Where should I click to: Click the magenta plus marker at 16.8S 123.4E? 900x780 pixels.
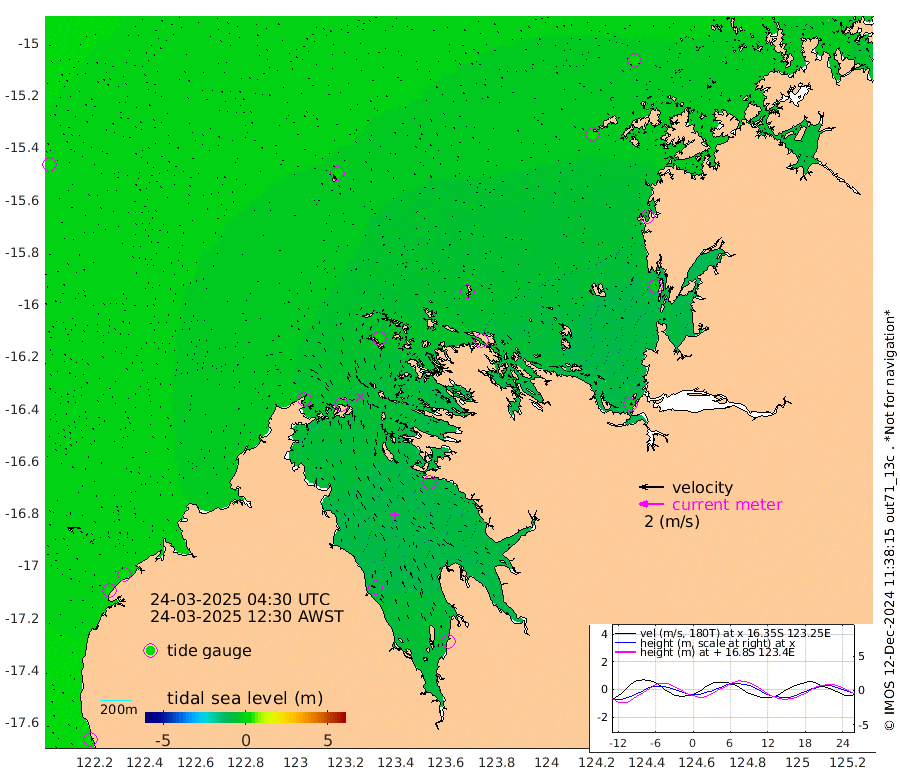394,515
